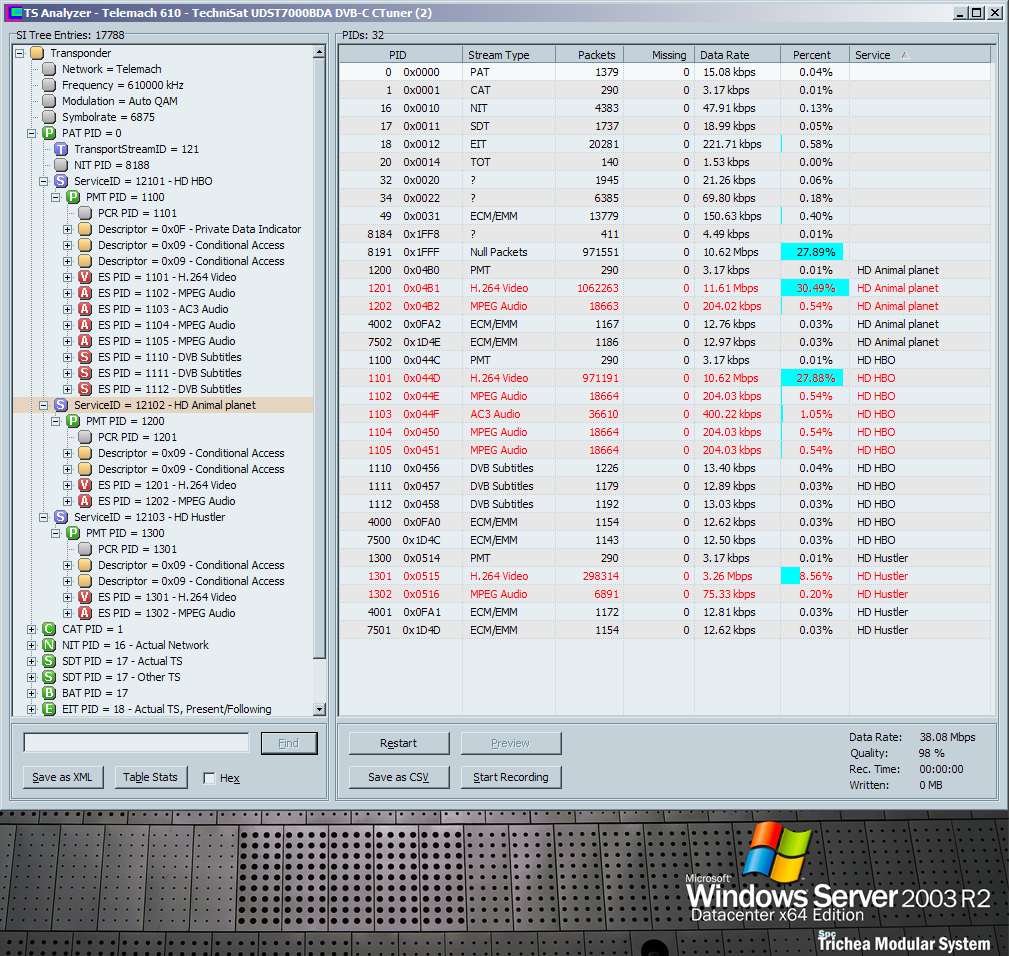Sort table by Packets column header

tap(589, 55)
